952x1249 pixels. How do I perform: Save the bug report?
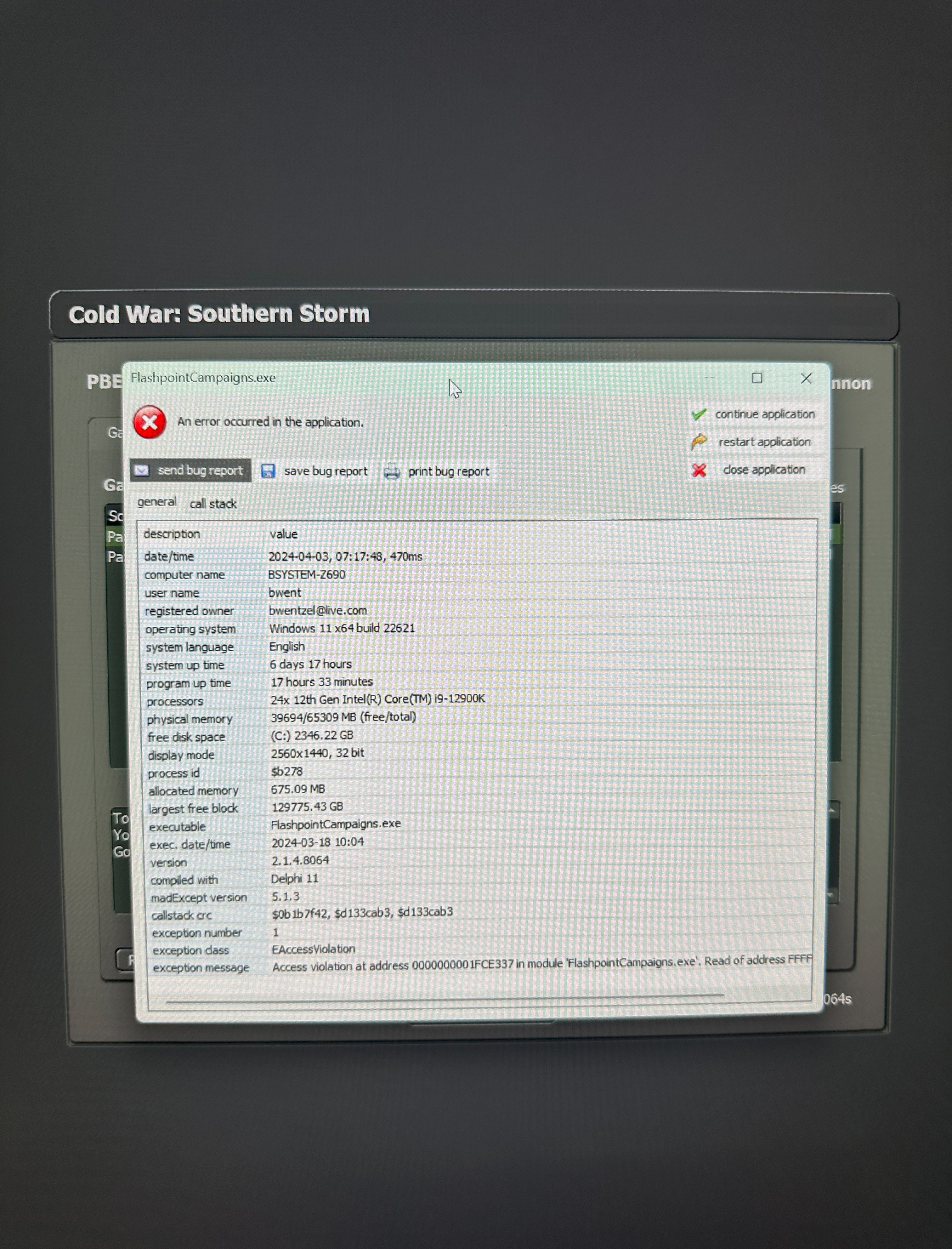314,471
